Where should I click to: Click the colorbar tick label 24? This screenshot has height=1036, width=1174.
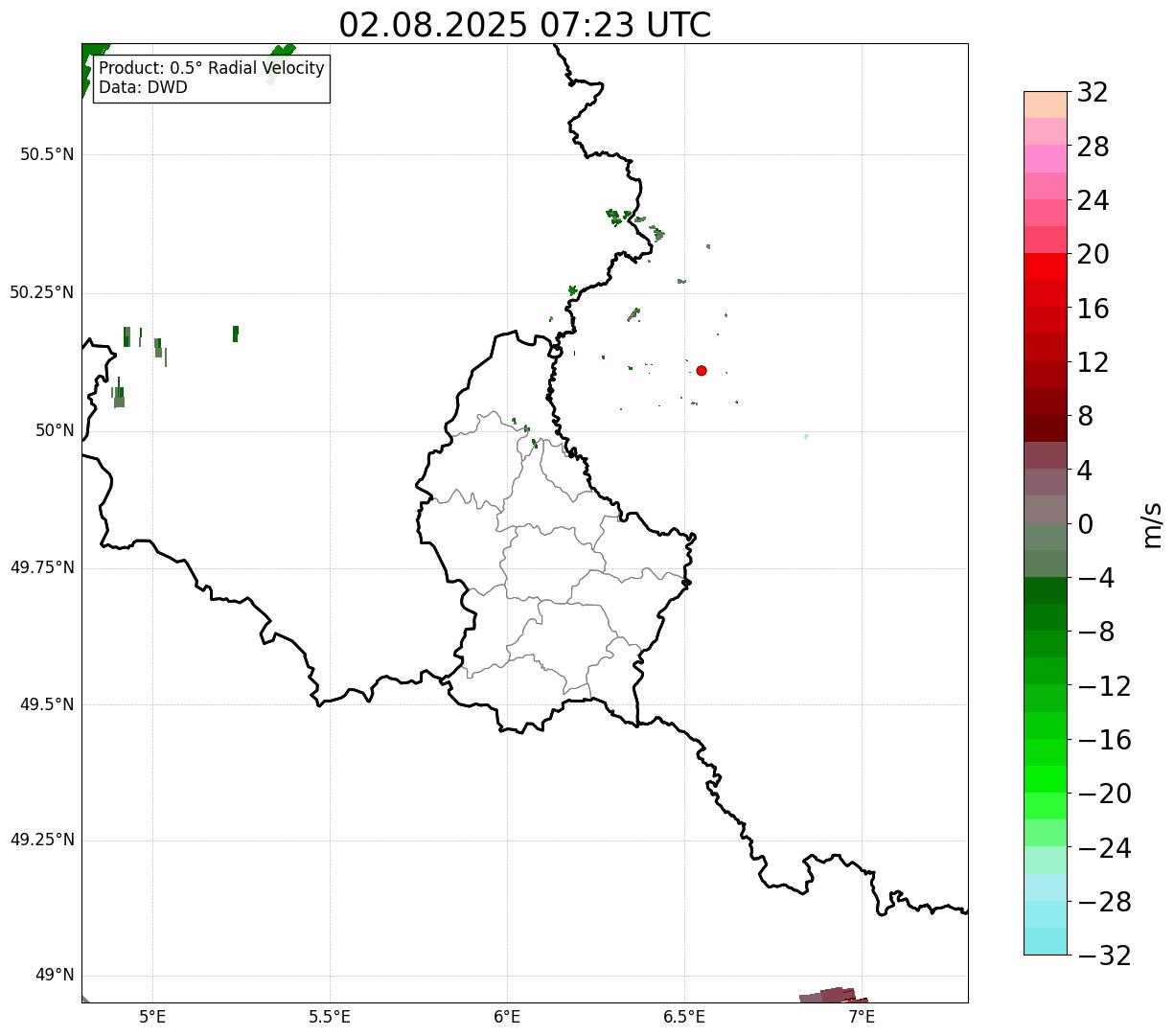click(1093, 201)
